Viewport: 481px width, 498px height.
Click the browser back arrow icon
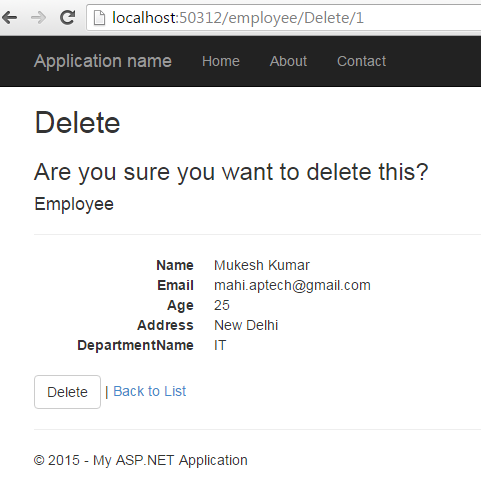click(9, 18)
